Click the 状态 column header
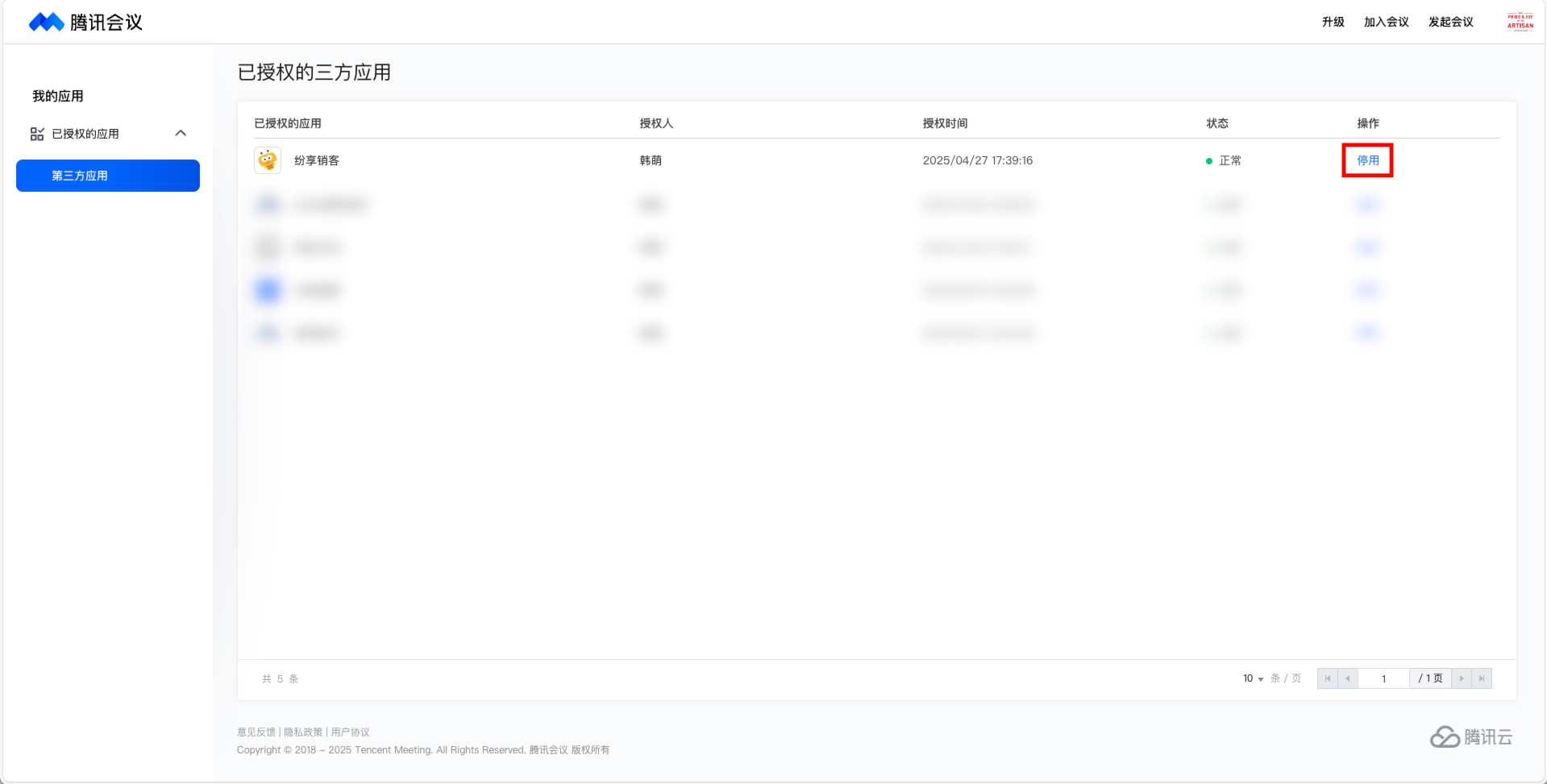This screenshot has width=1547, height=784. tap(1216, 123)
